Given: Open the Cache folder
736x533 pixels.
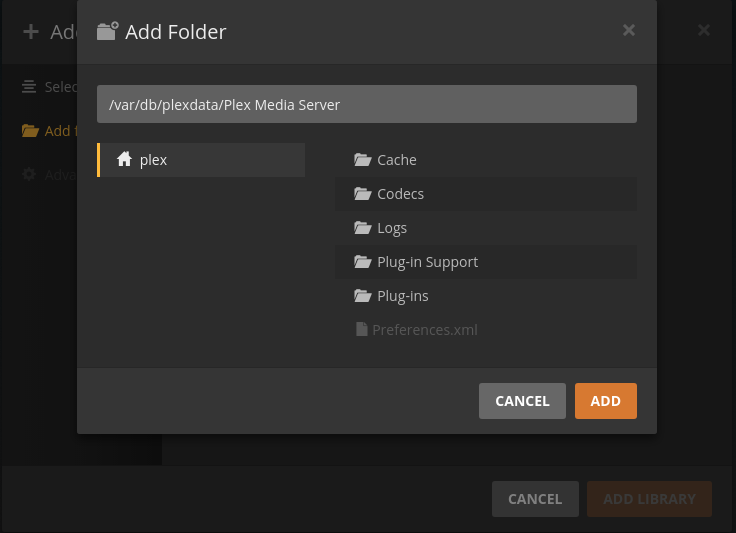Looking at the screenshot, I should pos(486,160).
